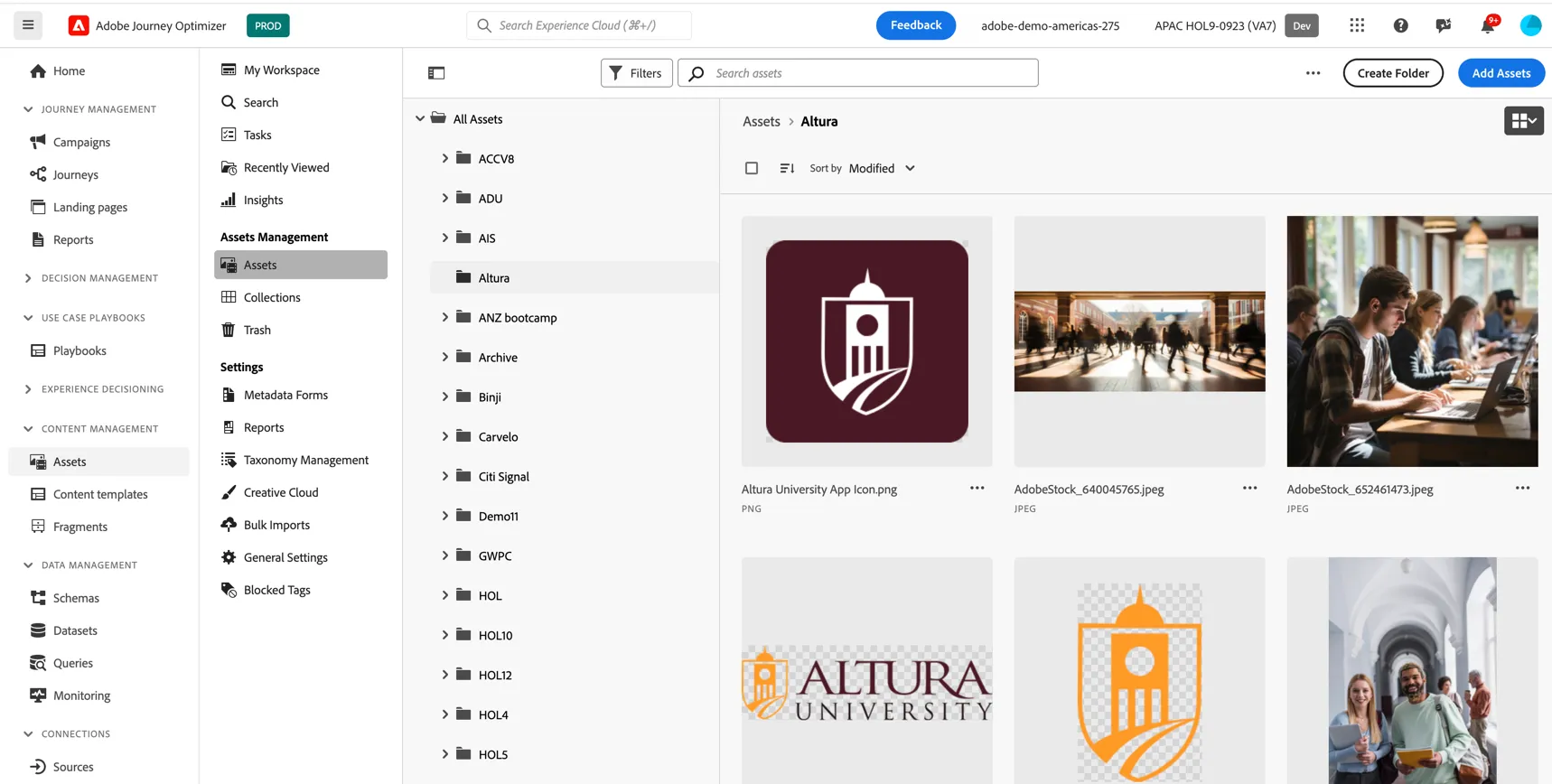Expand the Citi Signal folder
Viewport: 1552px width, 784px height.
point(444,476)
